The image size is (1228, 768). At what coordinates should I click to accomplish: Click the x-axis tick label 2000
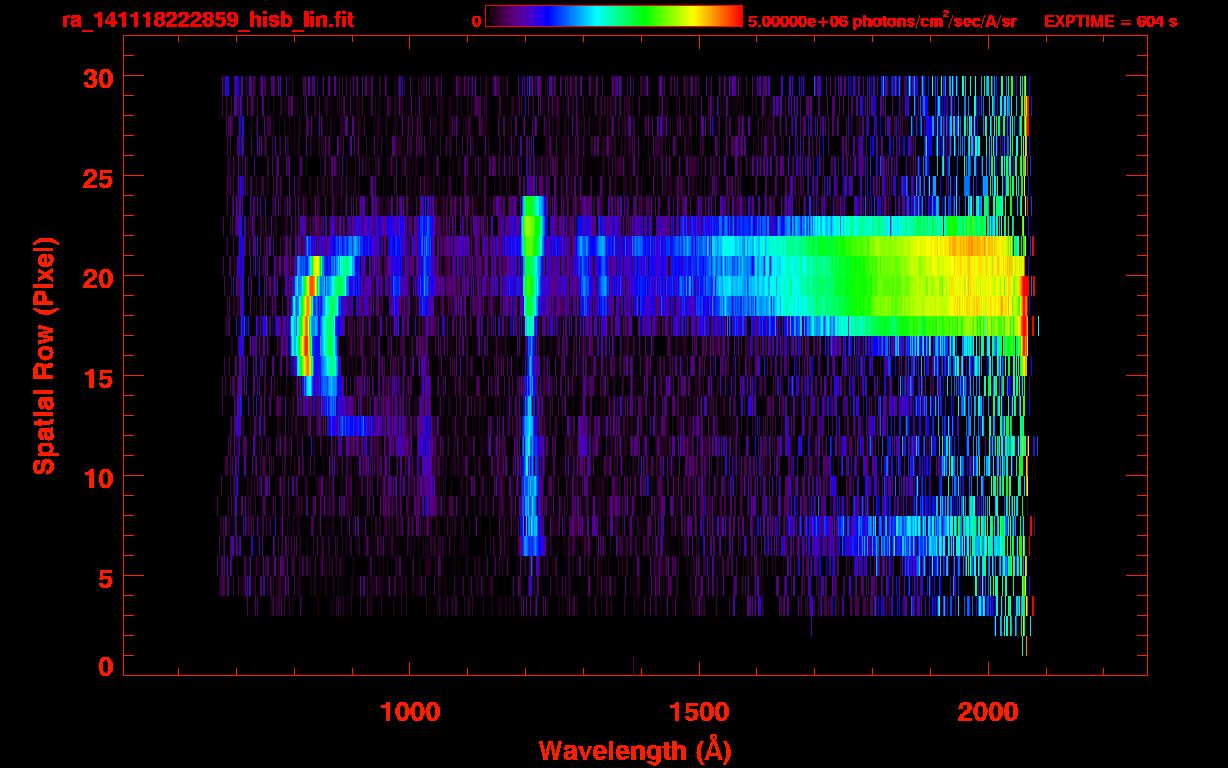[988, 710]
